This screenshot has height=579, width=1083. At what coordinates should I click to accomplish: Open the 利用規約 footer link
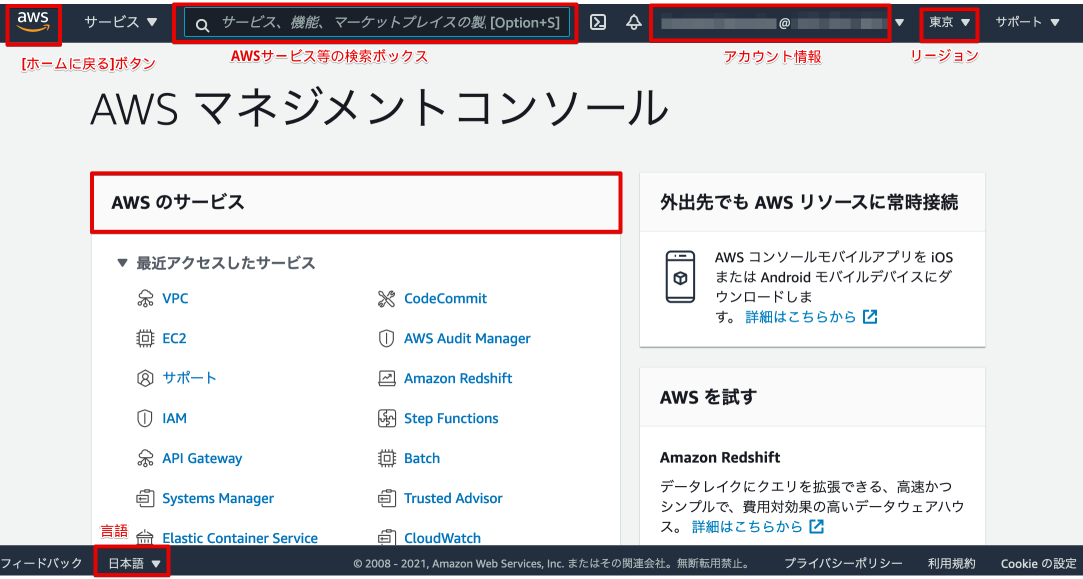[951, 563]
